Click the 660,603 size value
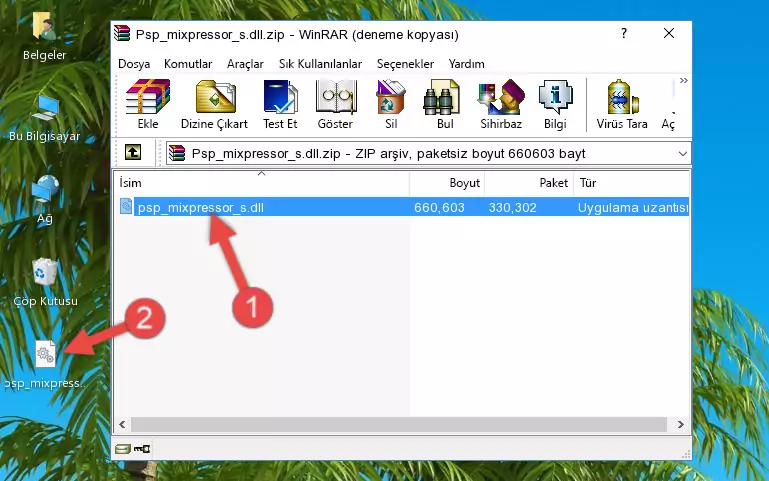The width and height of the screenshot is (769, 481). click(x=439, y=207)
